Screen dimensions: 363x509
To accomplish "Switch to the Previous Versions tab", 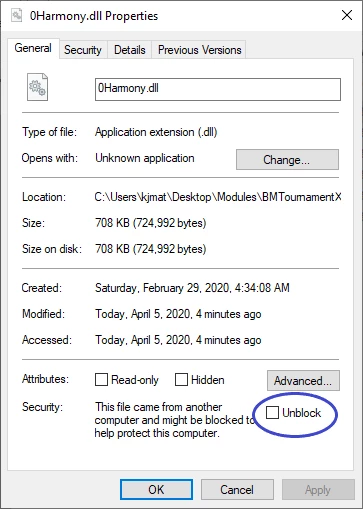I will pyautogui.click(x=199, y=50).
